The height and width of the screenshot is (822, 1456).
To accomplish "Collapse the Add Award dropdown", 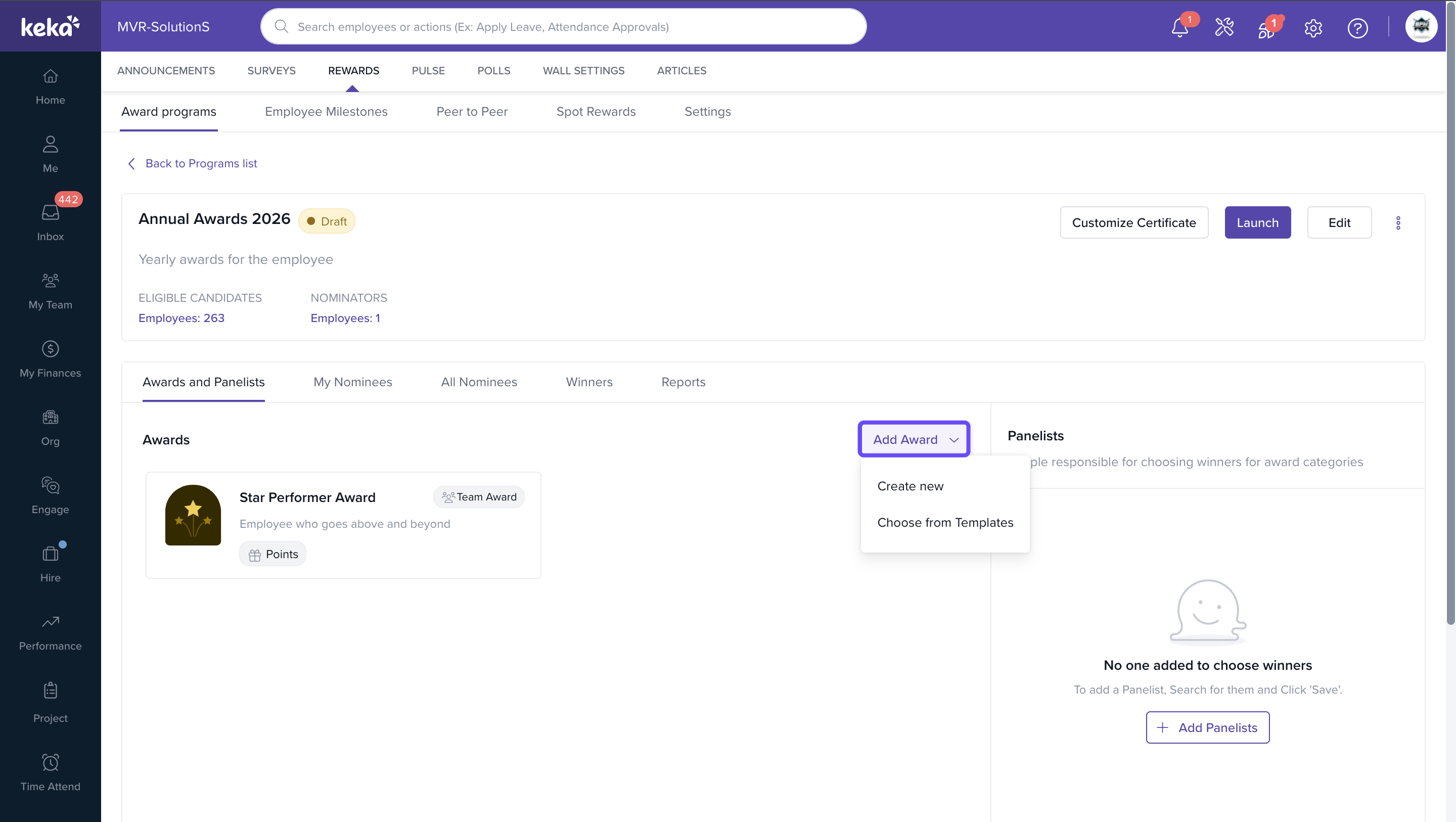I will coord(914,439).
